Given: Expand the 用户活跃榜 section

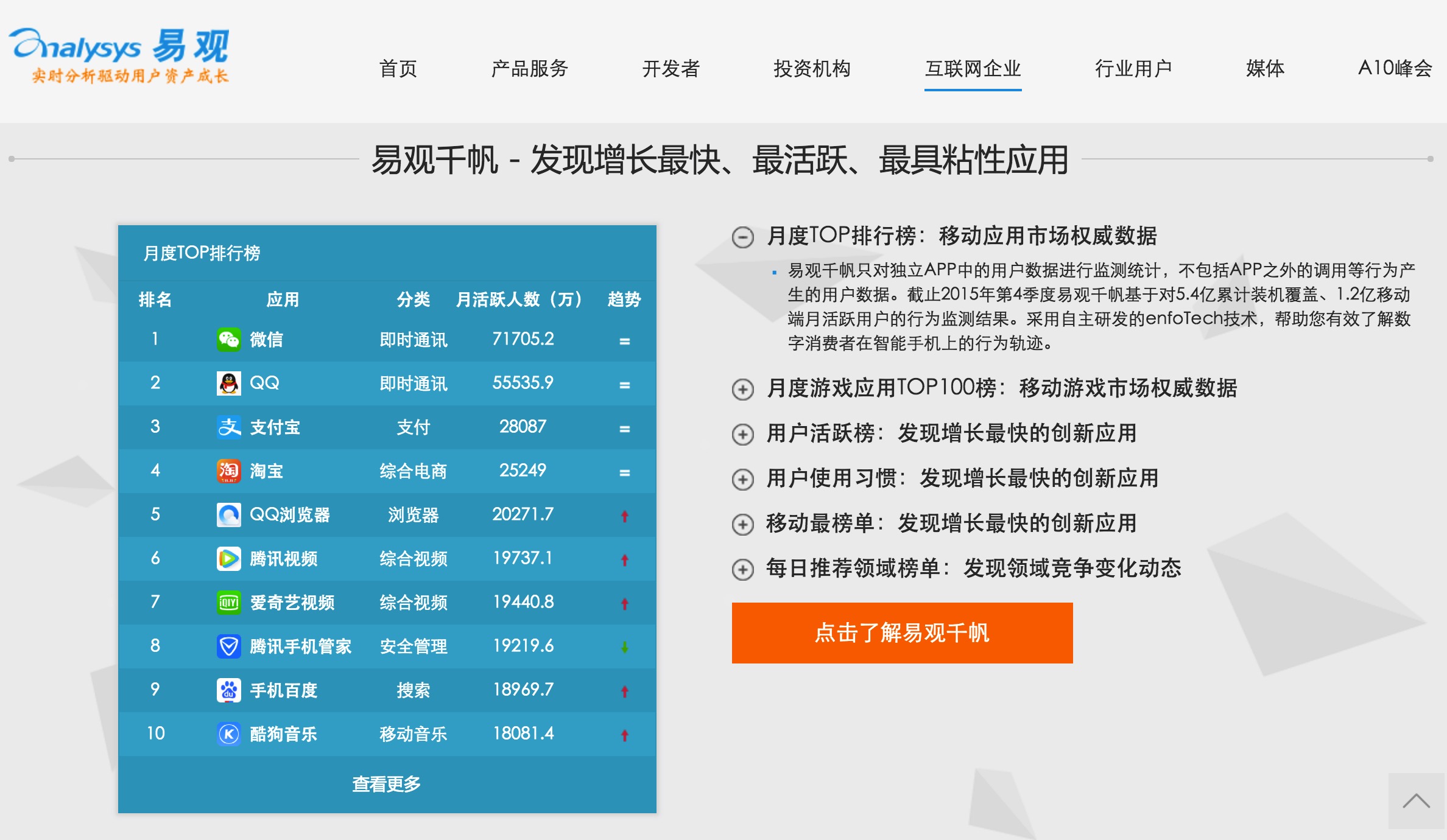Looking at the screenshot, I should [x=742, y=433].
